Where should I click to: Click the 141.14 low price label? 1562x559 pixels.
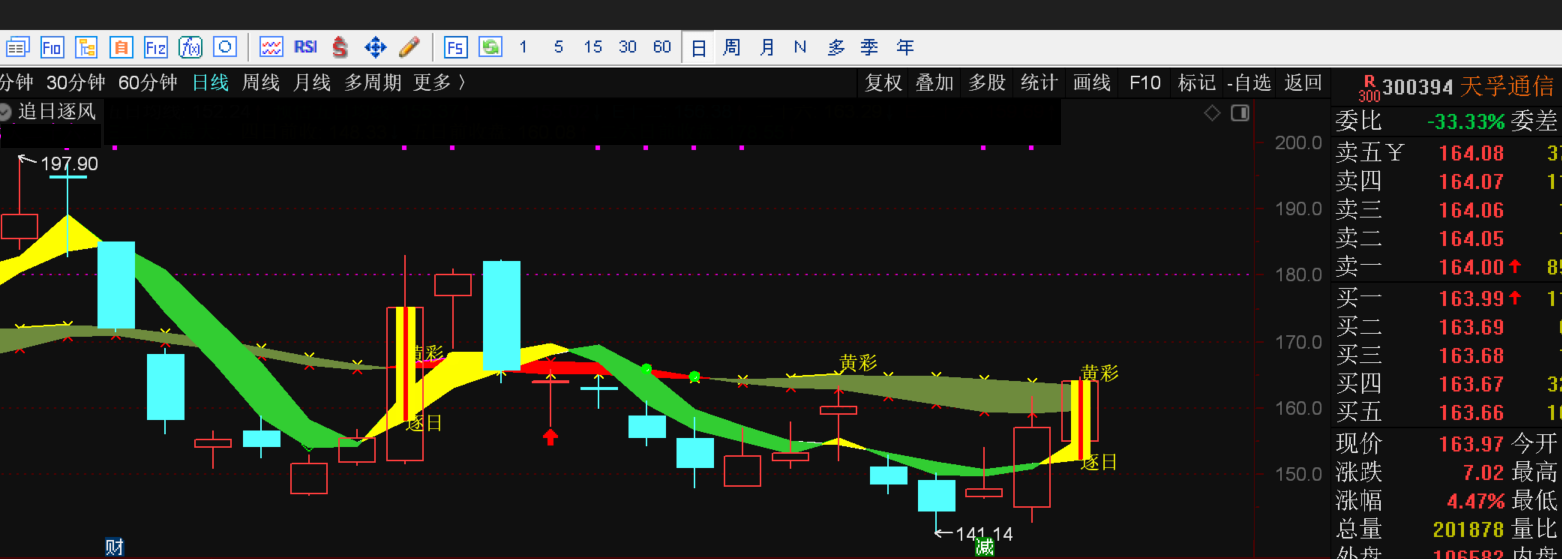[984, 534]
